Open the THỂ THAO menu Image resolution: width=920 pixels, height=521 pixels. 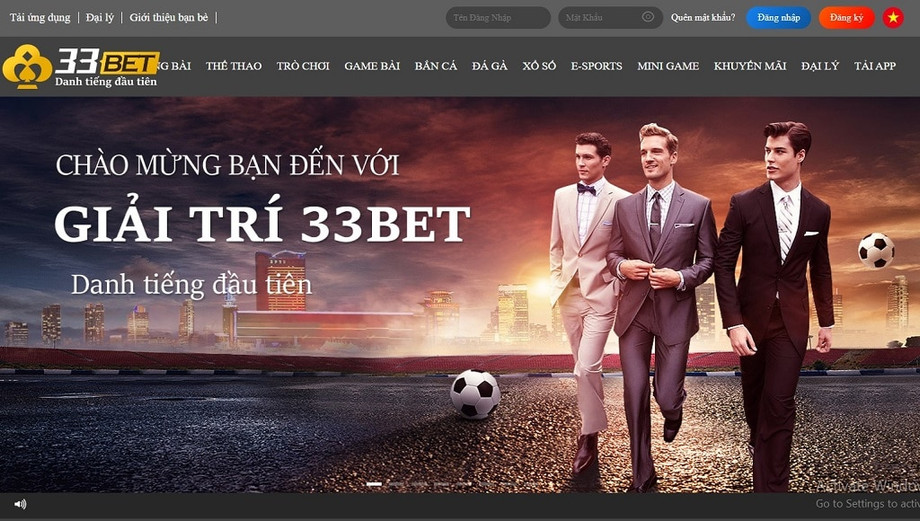tap(234, 66)
